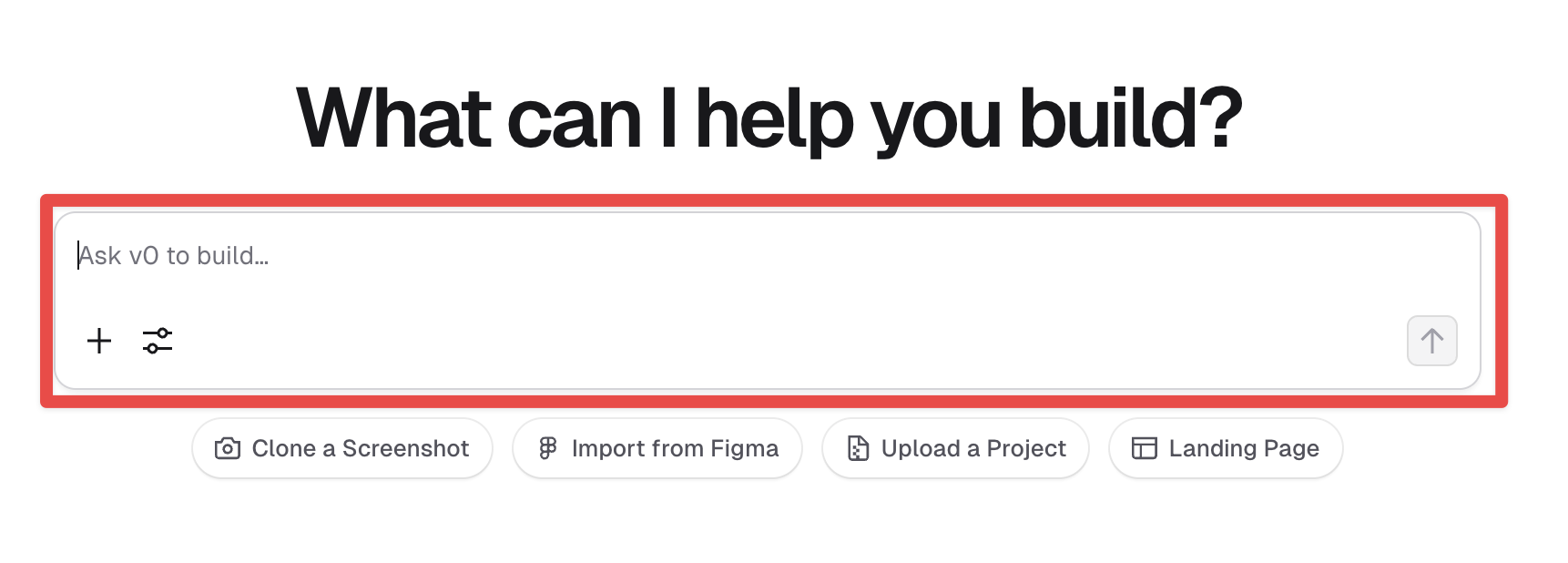Click the Figma logo icon
Viewport: 1568px width, 563px height.
click(547, 448)
